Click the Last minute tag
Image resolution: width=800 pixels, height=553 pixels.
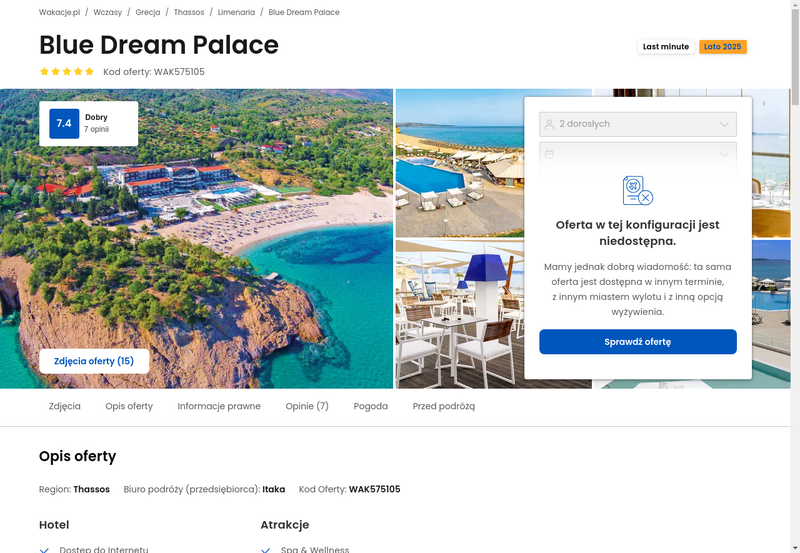(x=666, y=46)
